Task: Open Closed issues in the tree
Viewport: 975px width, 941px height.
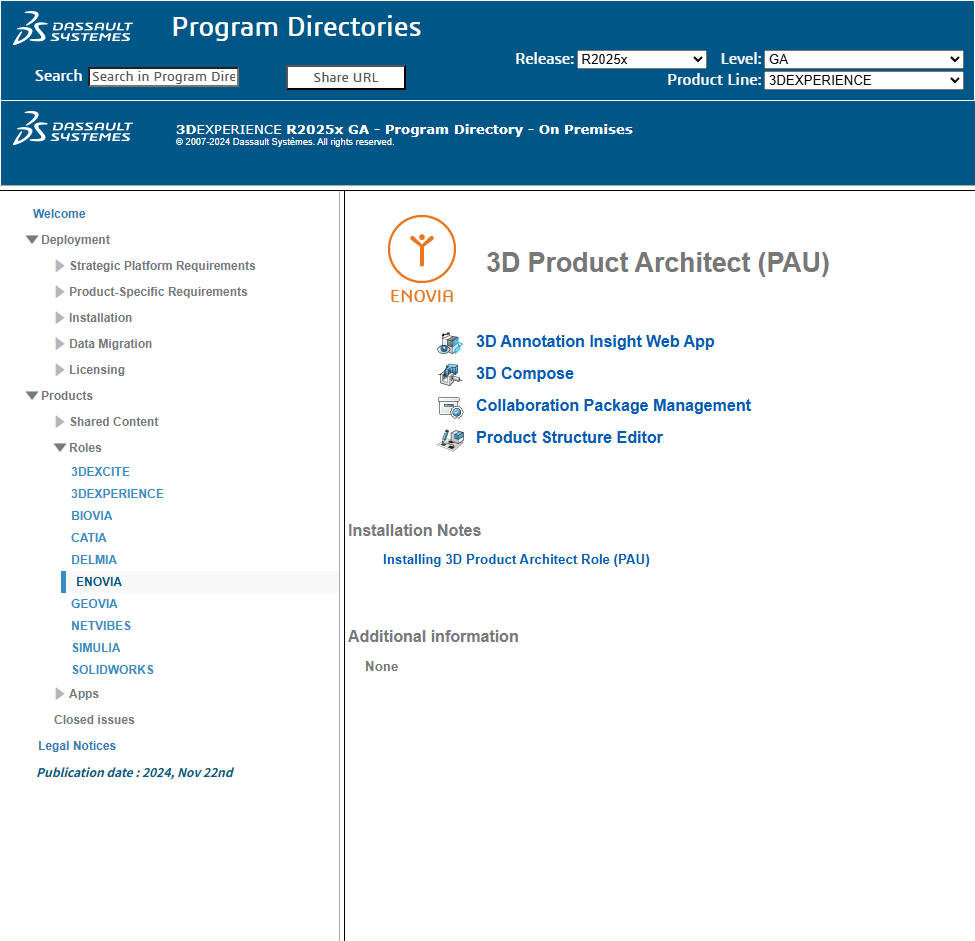Action: (94, 720)
